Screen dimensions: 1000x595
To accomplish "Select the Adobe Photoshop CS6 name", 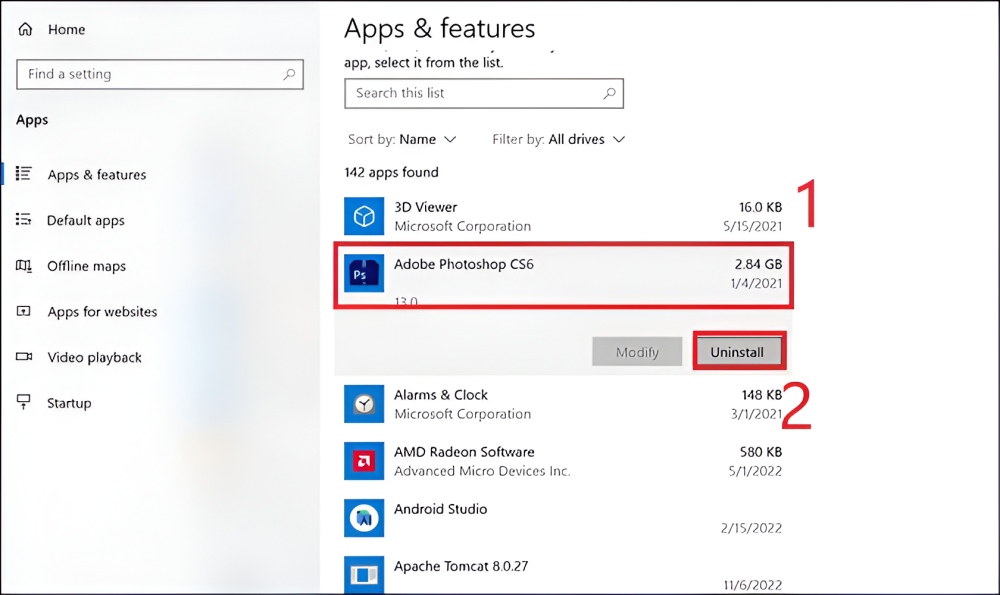I will coord(464,264).
